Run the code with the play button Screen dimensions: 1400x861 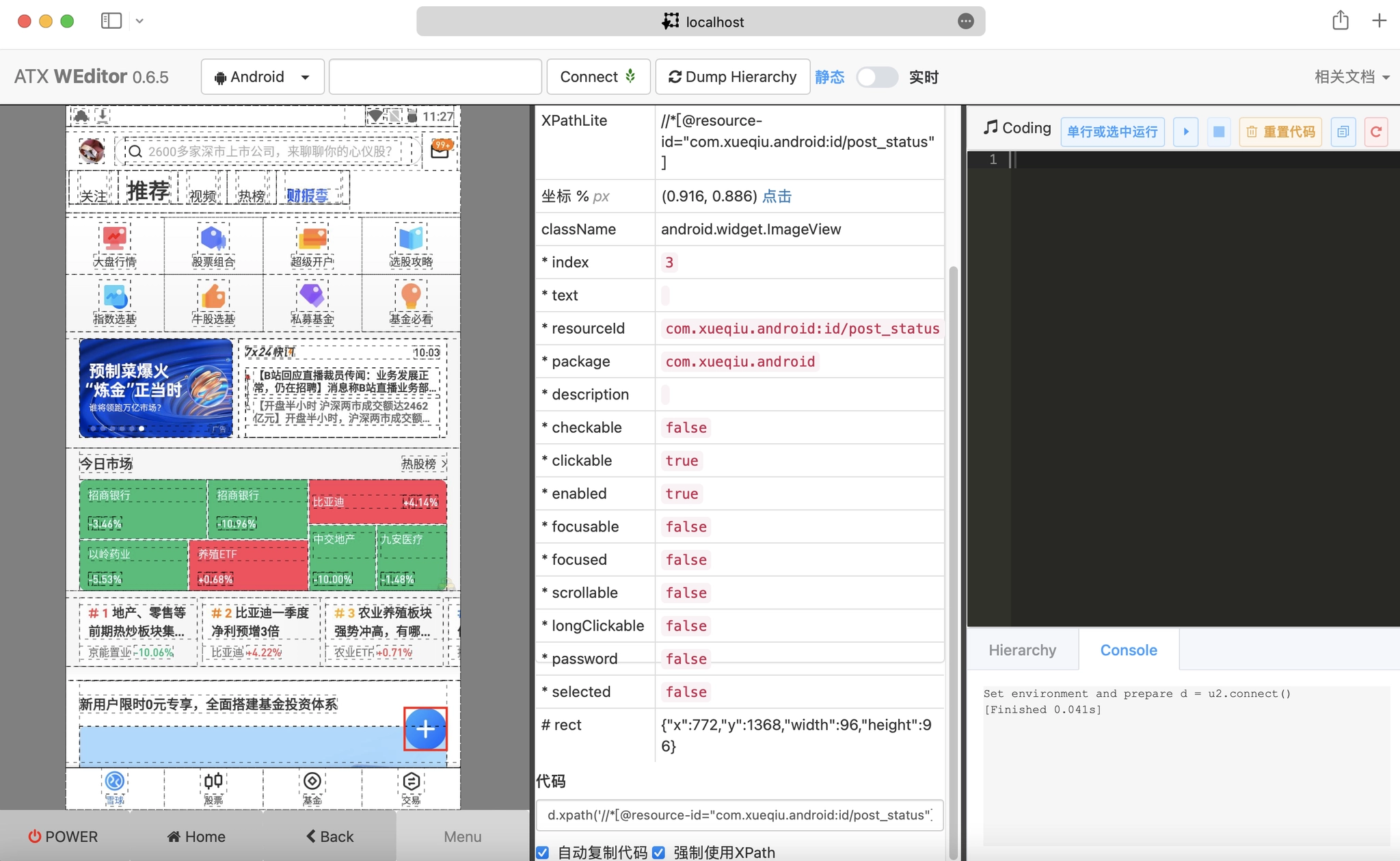(x=1186, y=131)
